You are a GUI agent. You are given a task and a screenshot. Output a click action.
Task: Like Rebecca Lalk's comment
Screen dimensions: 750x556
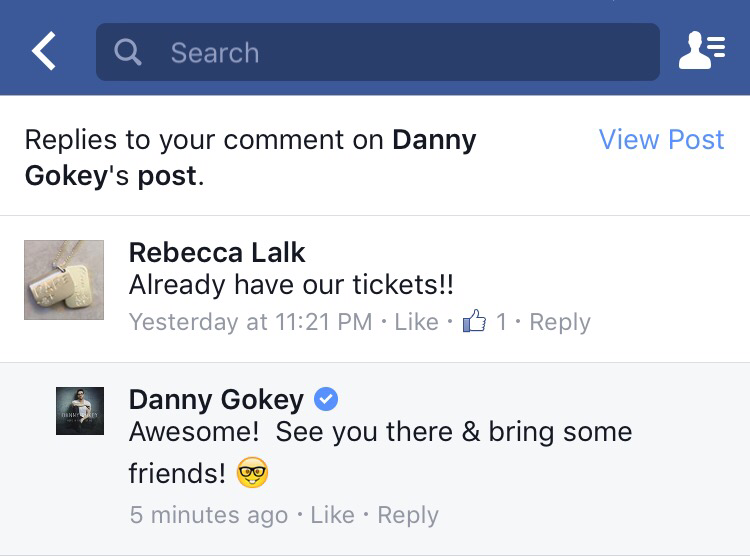416,322
